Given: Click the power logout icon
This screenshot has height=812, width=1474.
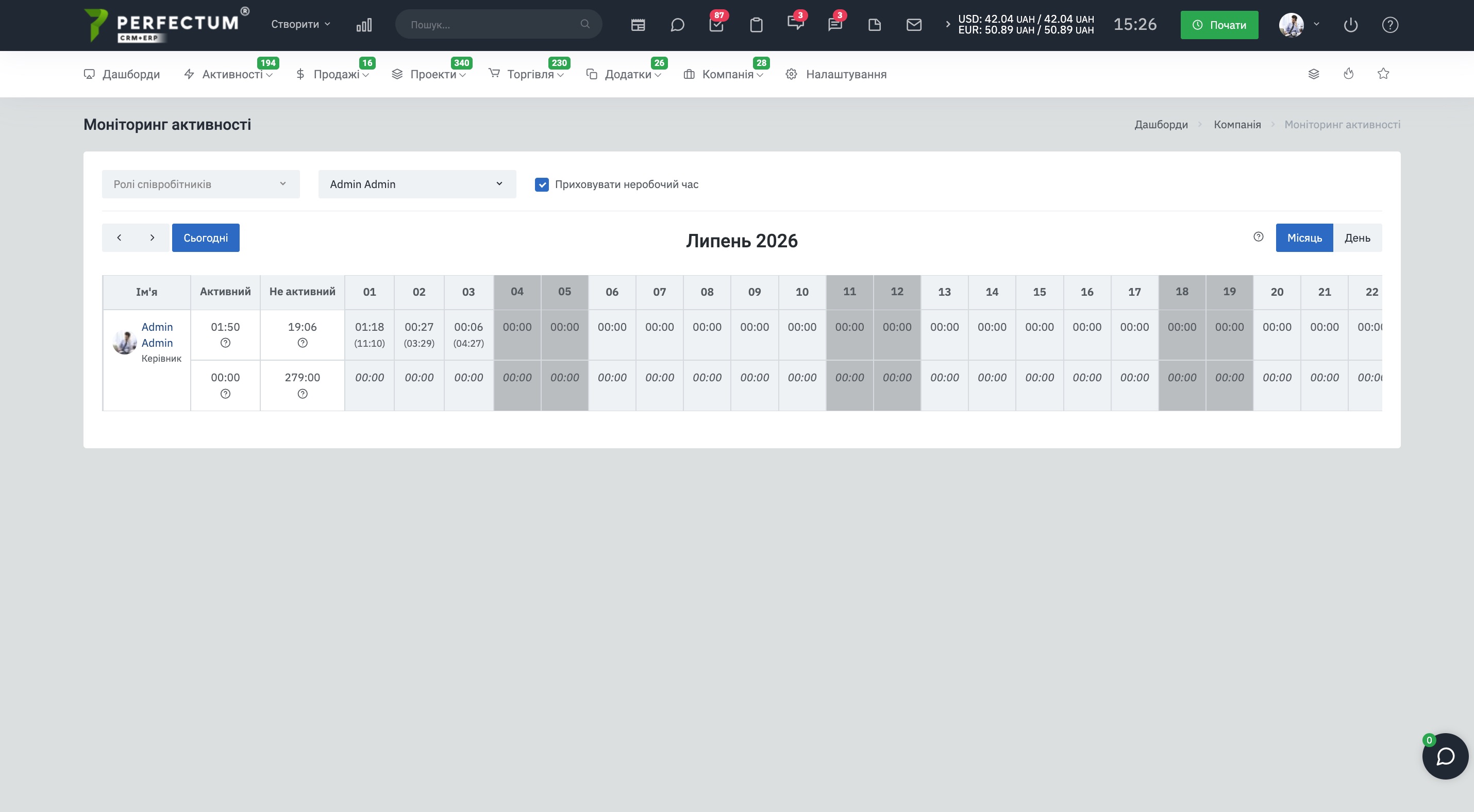Looking at the screenshot, I should click(1350, 25).
